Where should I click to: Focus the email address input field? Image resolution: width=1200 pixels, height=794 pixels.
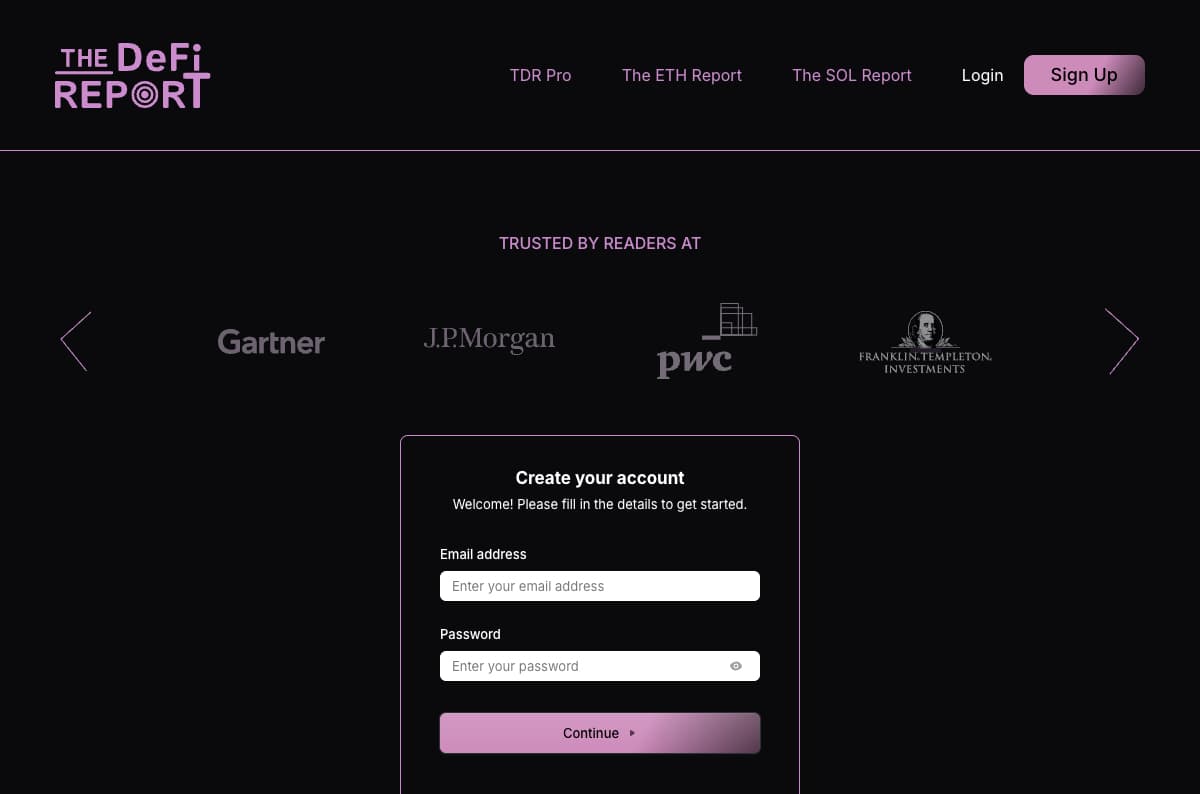[x=600, y=586]
